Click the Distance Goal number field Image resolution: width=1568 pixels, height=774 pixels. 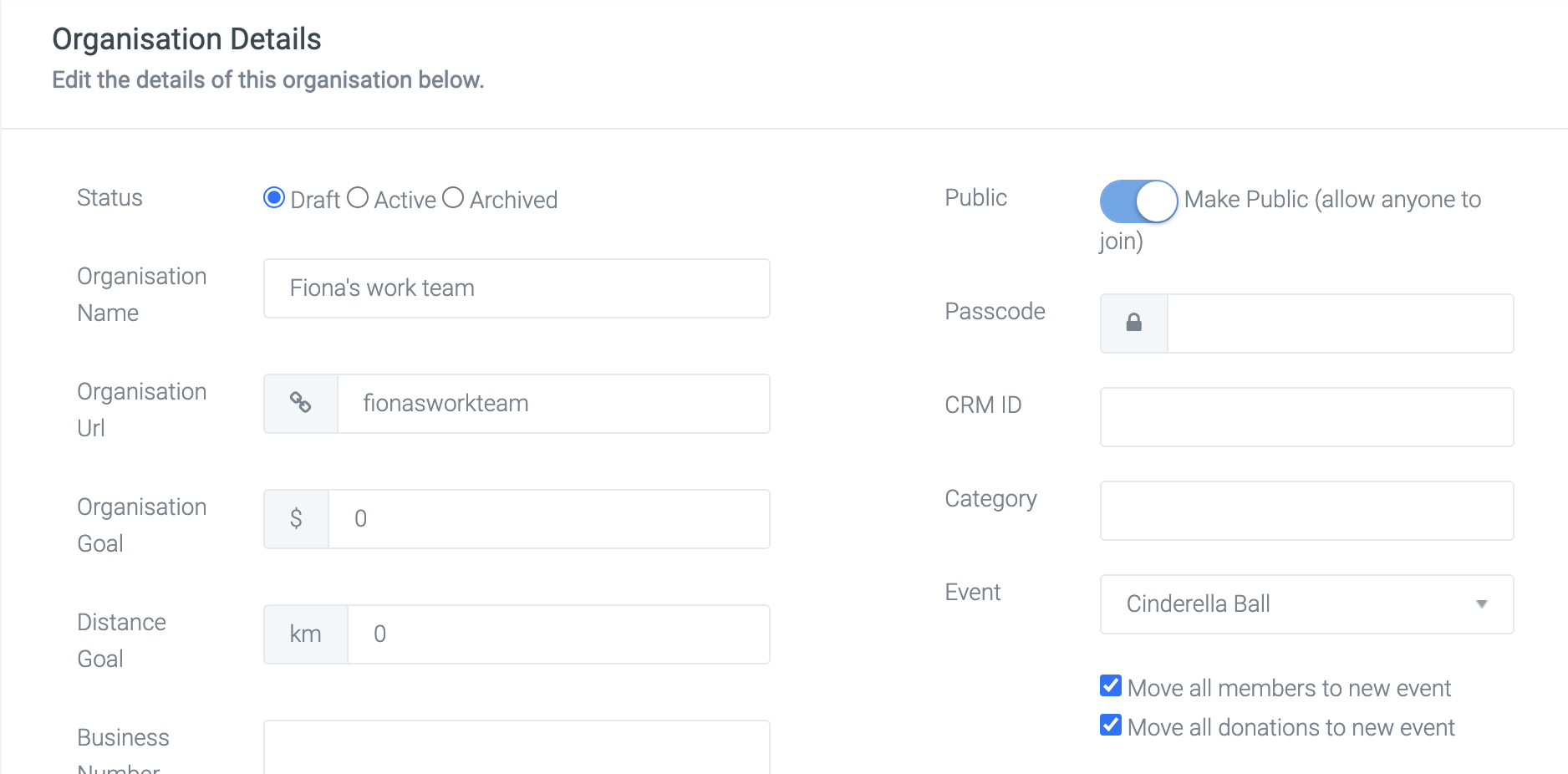(558, 634)
